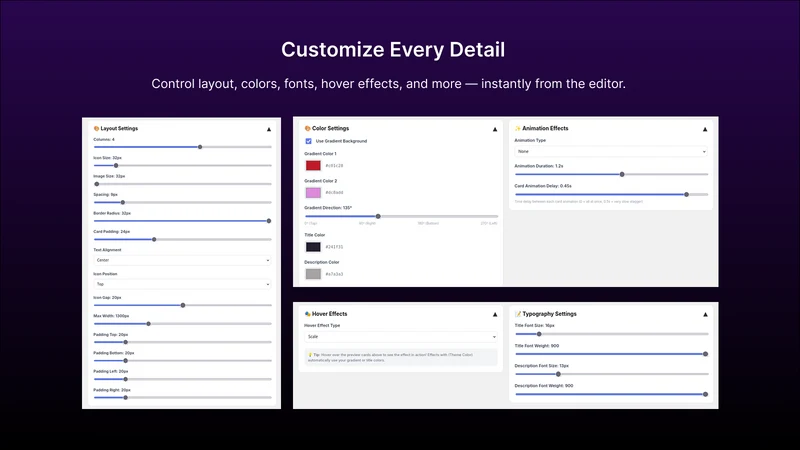Screen dimensions: 800x450
Task: Click the Columns: 4 label
Action: tap(104, 139)
